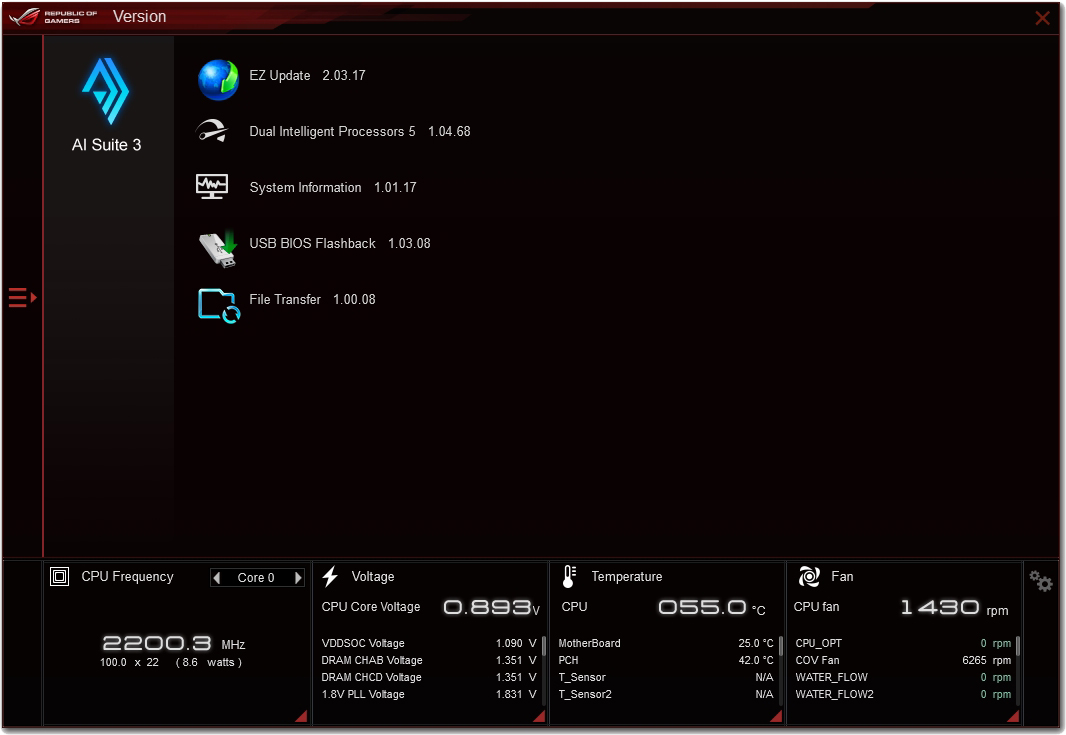Click the WATER_FLOW row

click(x=903, y=677)
